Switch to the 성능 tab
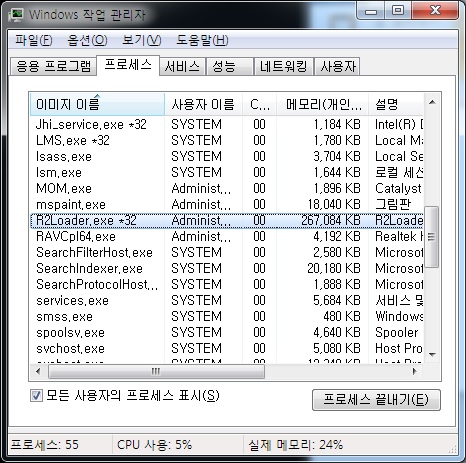The image size is (466, 463). click(230, 66)
